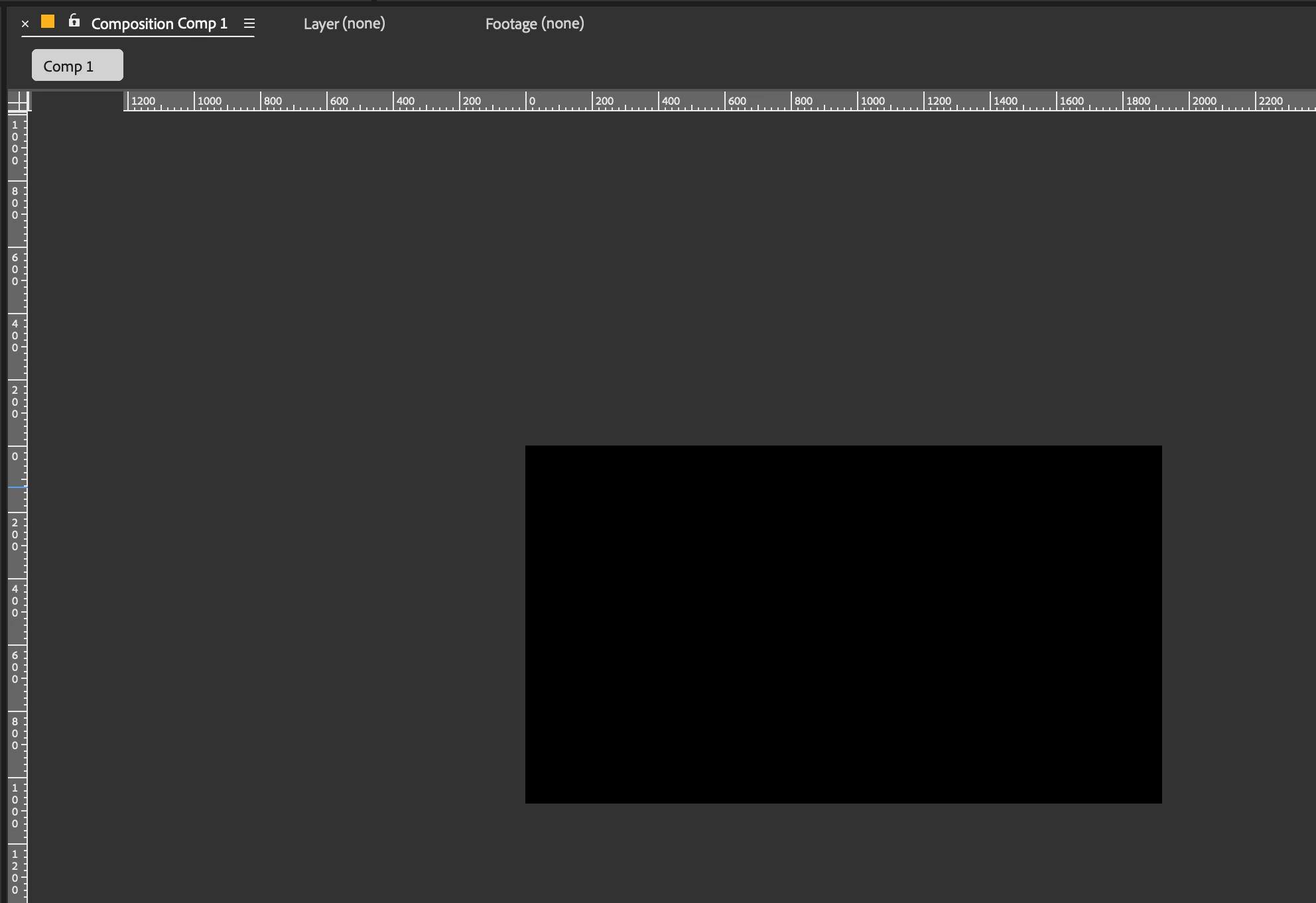Toggle the viewer lock icon

74,21
